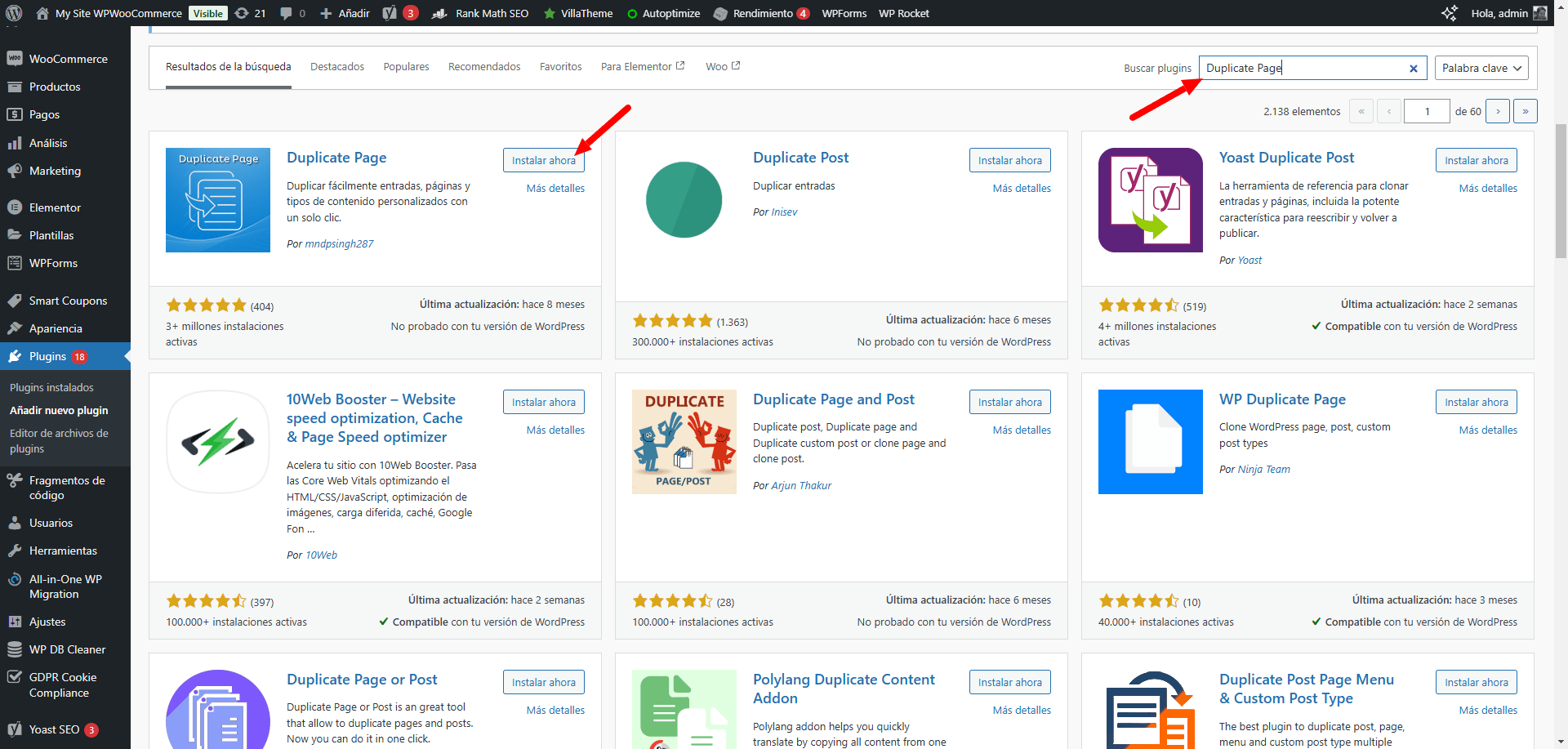Image resolution: width=1568 pixels, height=749 pixels.
Task: Open Duplicate Page plugin thumbnail
Action: point(218,200)
